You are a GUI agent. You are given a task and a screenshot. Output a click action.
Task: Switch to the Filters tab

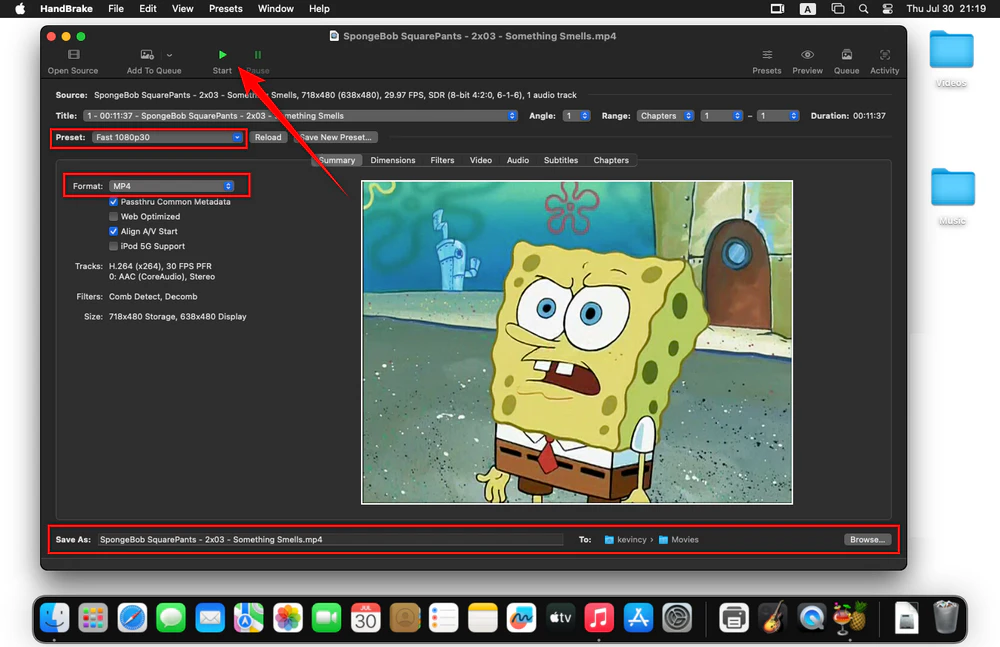click(x=442, y=160)
